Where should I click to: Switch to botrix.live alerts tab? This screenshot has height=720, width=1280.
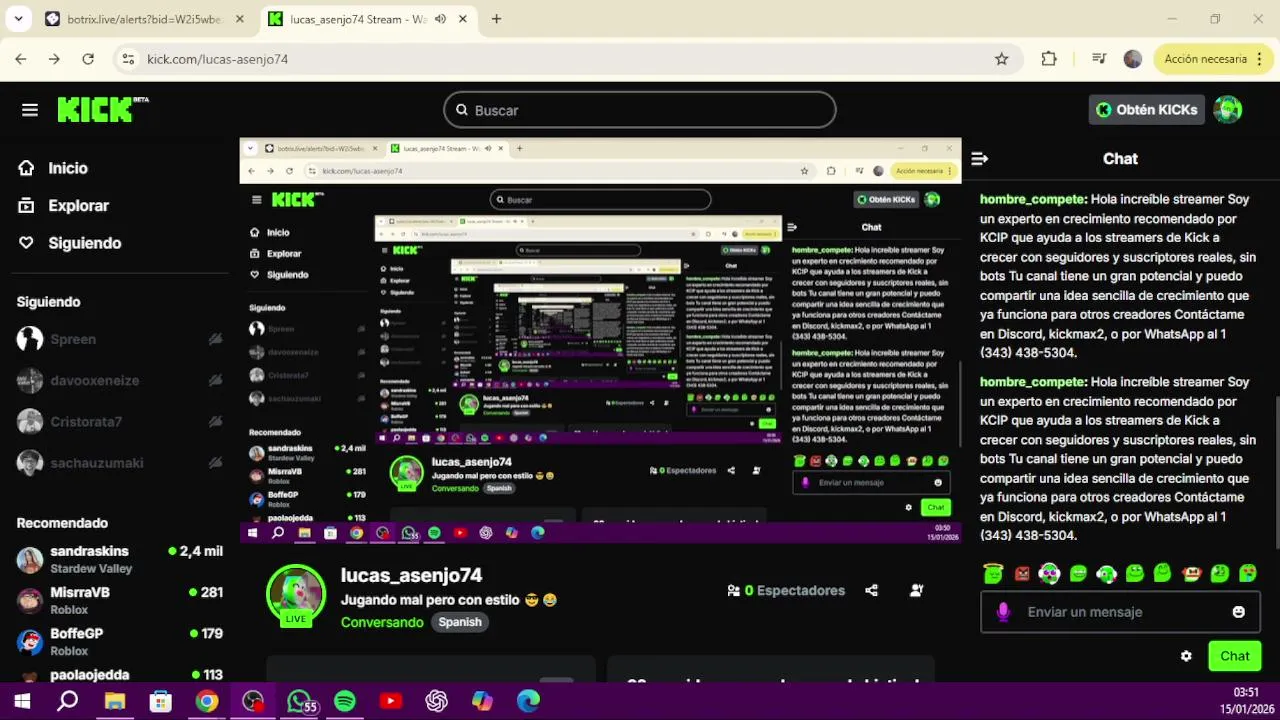[x=145, y=19]
